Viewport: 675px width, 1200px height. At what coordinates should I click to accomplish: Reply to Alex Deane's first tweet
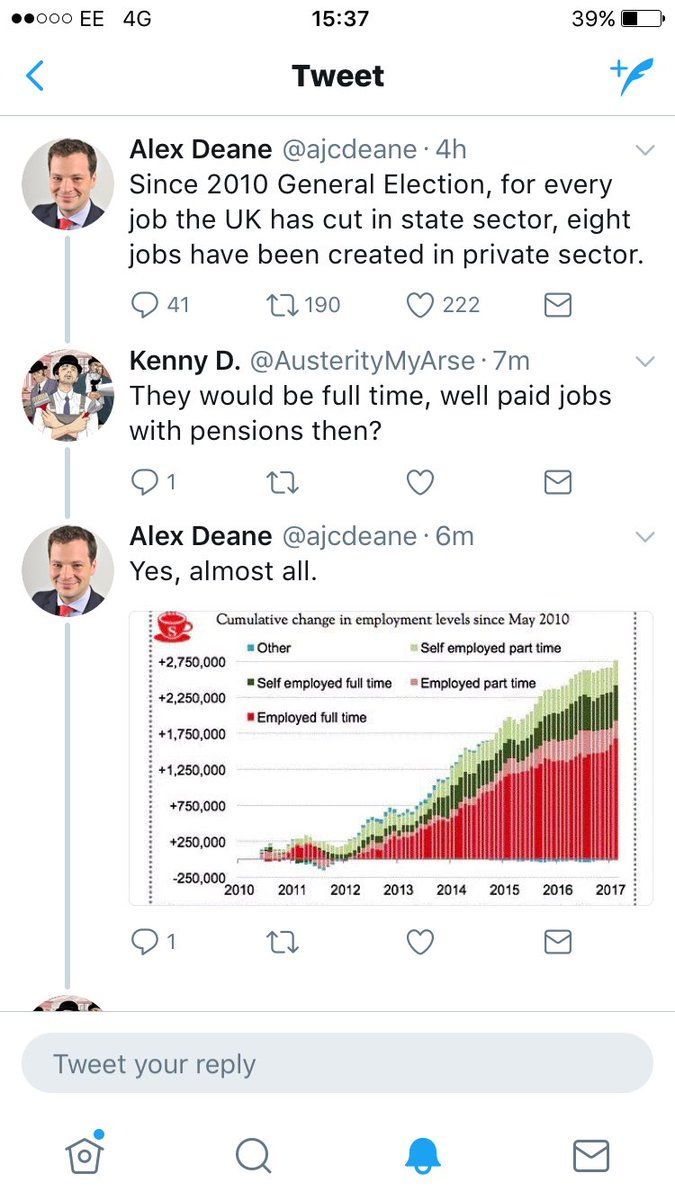click(x=146, y=305)
